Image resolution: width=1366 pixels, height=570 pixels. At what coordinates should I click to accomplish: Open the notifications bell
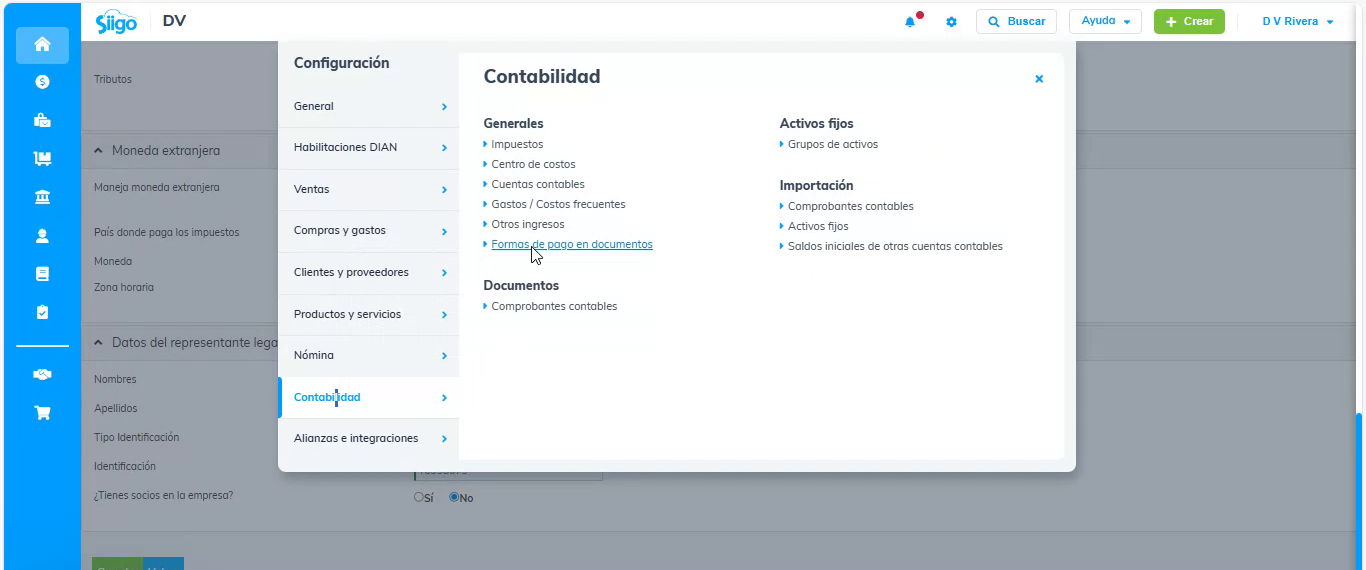pyautogui.click(x=911, y=21)
